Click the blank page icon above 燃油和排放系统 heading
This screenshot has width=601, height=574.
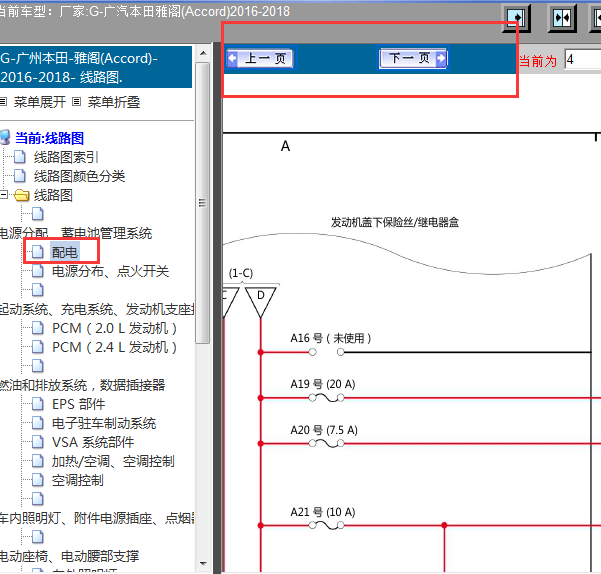click(x=38, y=366)
